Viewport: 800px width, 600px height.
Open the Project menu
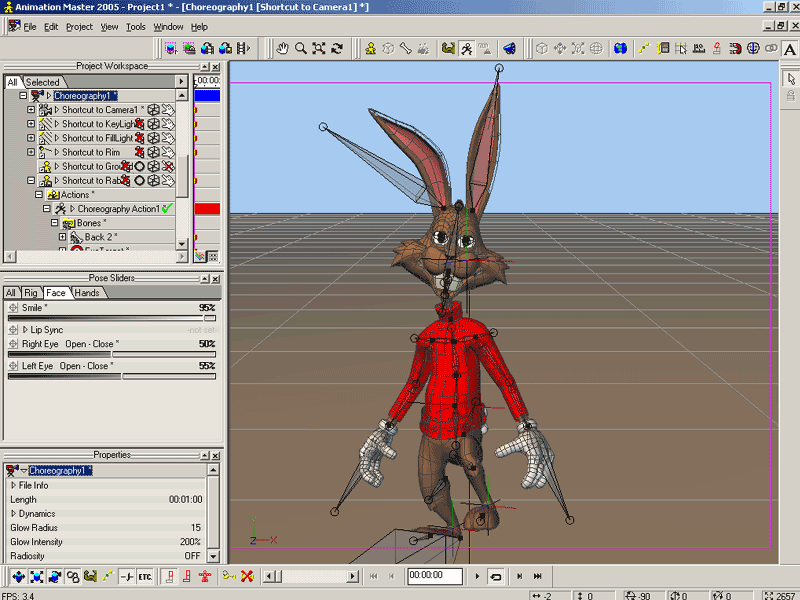79,27
